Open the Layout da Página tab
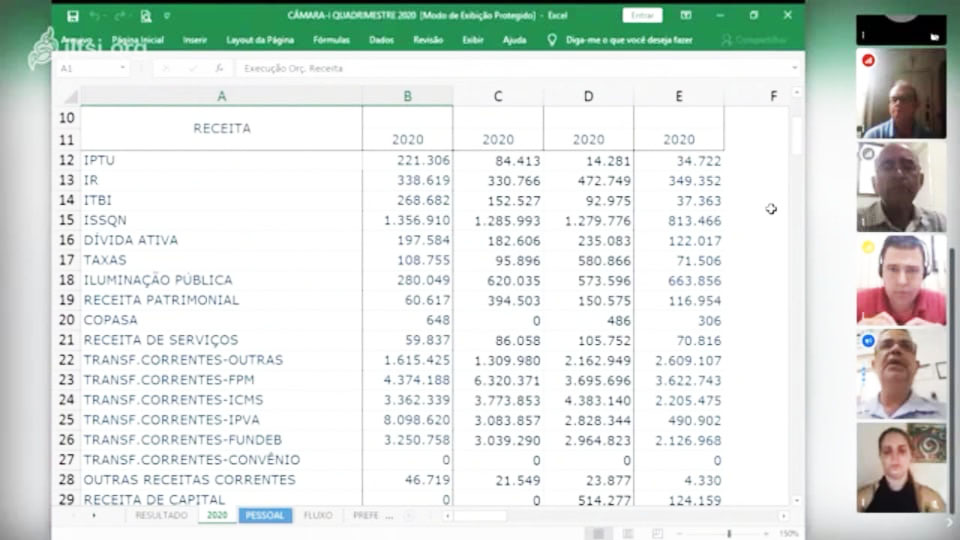Viewport: 960px width, 540px height. tap(260, 40)
